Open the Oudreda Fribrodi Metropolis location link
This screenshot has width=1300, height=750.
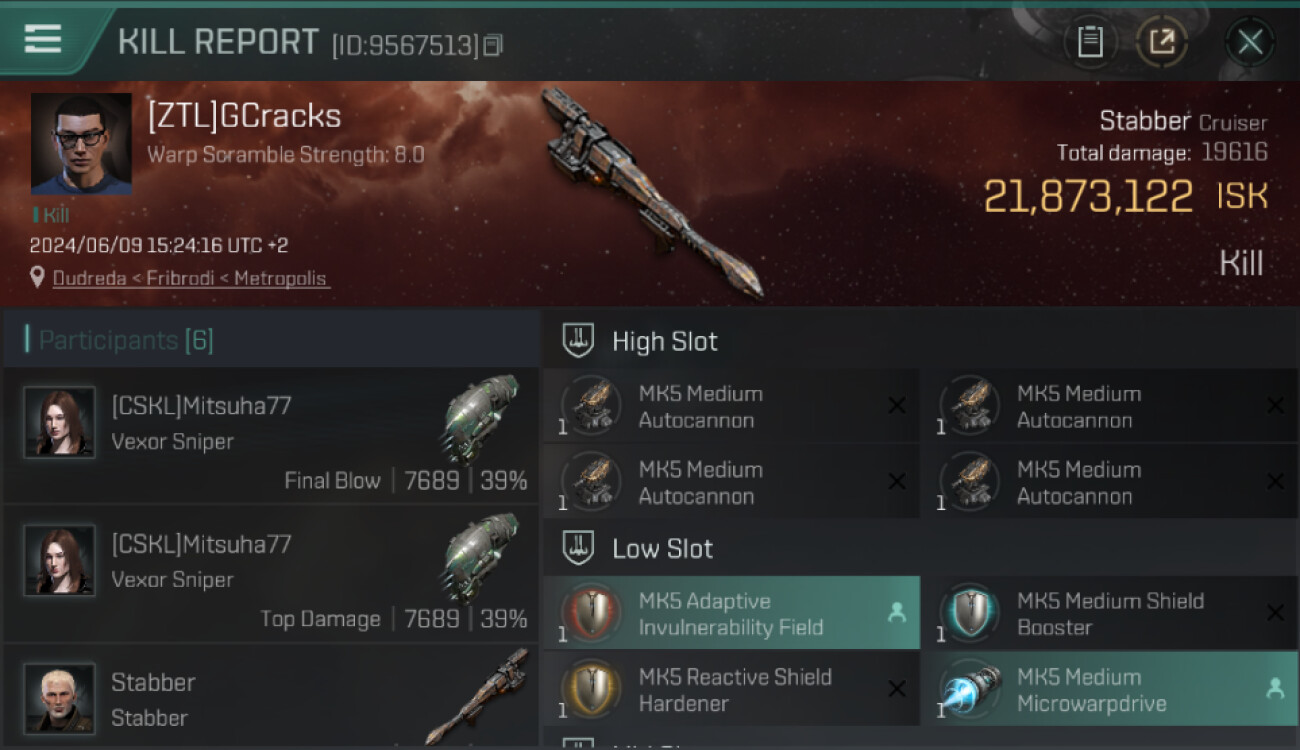(x=190, y=278)
